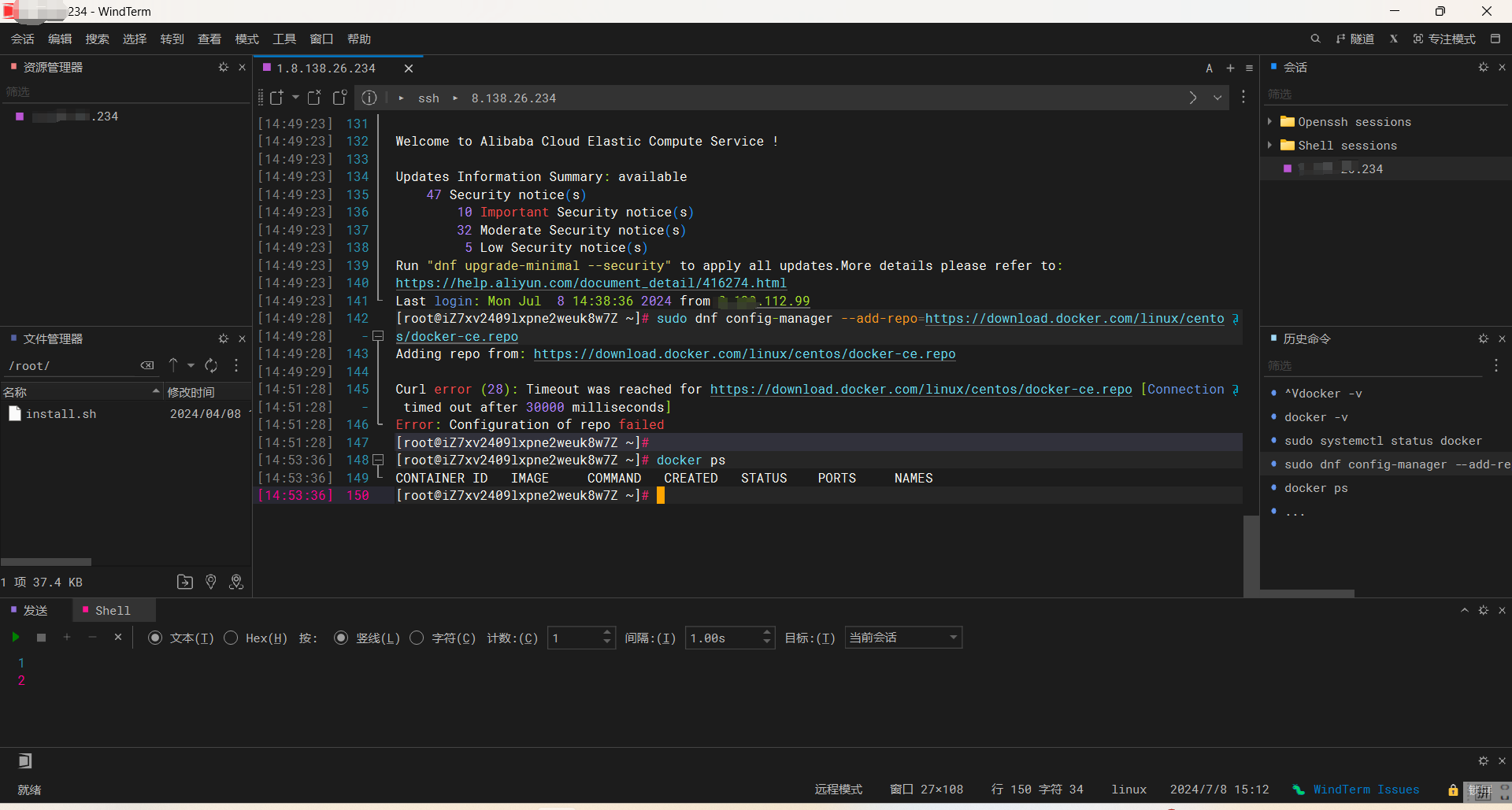Open the session info icon
The height and width of the screenshot is (810, 1512).
[x=369, y=98]
